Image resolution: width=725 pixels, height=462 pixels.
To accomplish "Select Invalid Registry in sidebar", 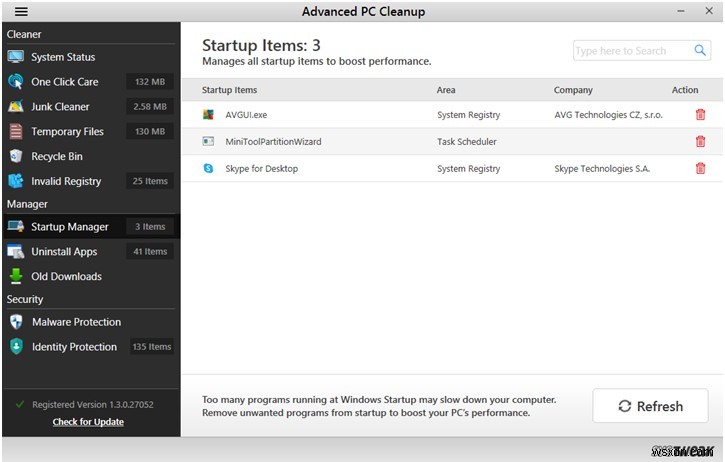I will [66, 181].
